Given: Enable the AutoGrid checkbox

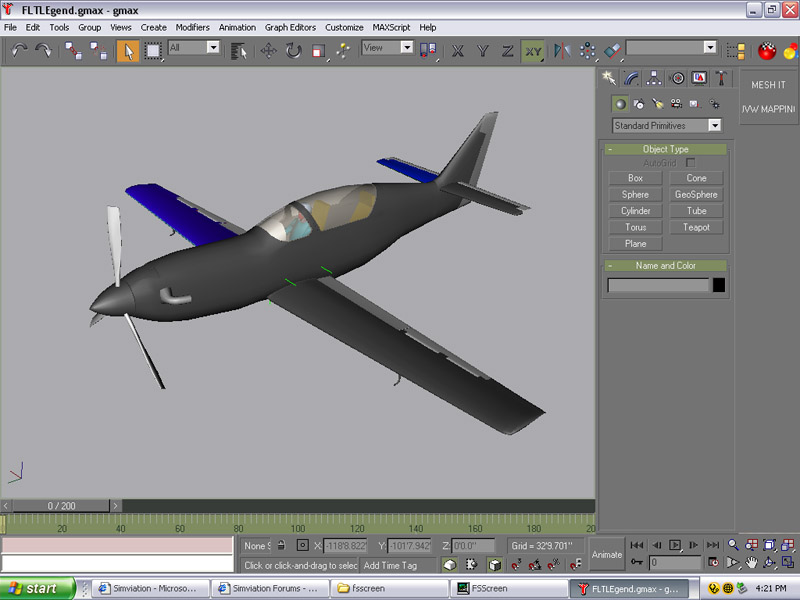Looking at the screenshot, I should (690, 162).
